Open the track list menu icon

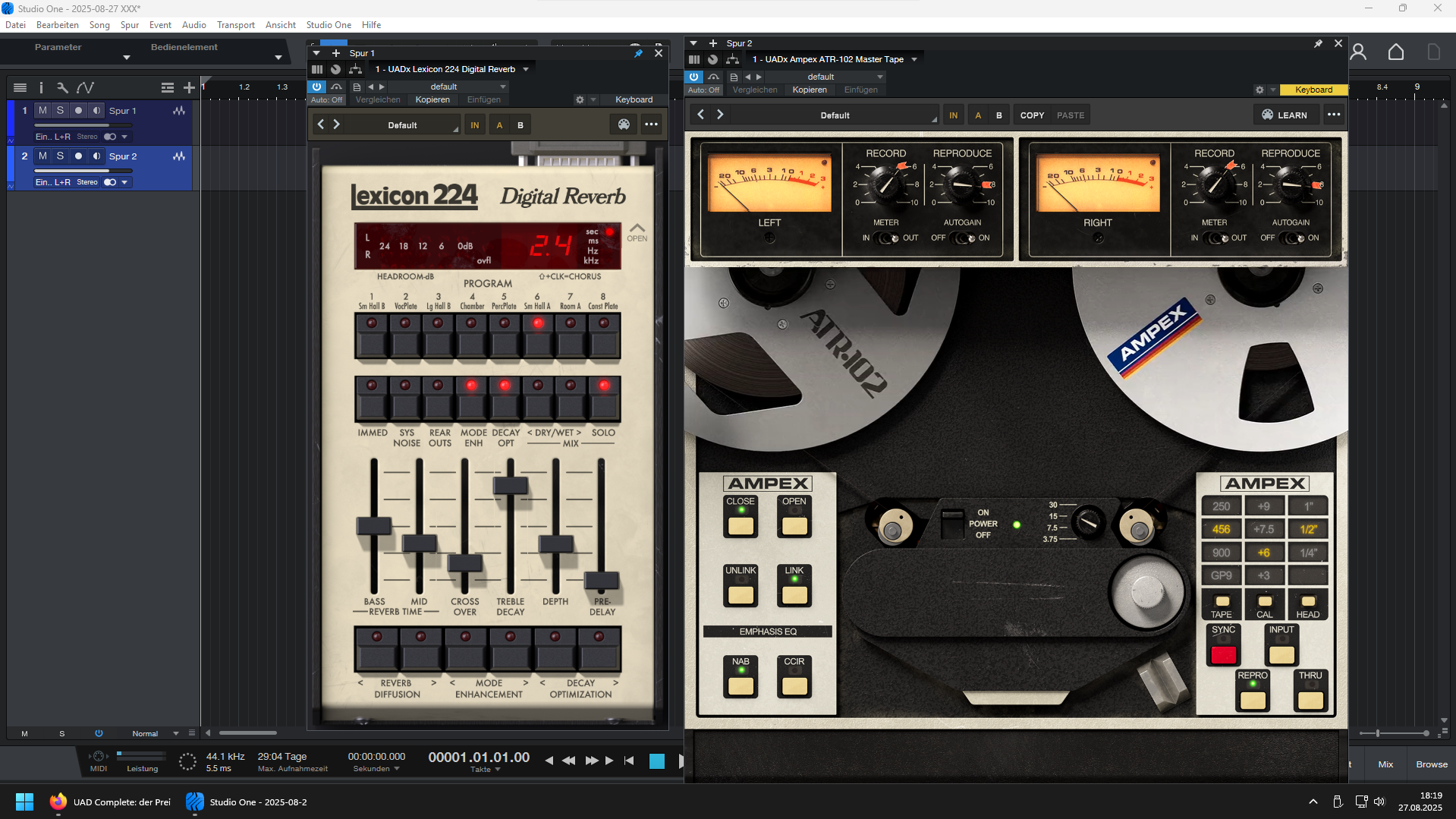pyautogui.click(x=20, y=87)
